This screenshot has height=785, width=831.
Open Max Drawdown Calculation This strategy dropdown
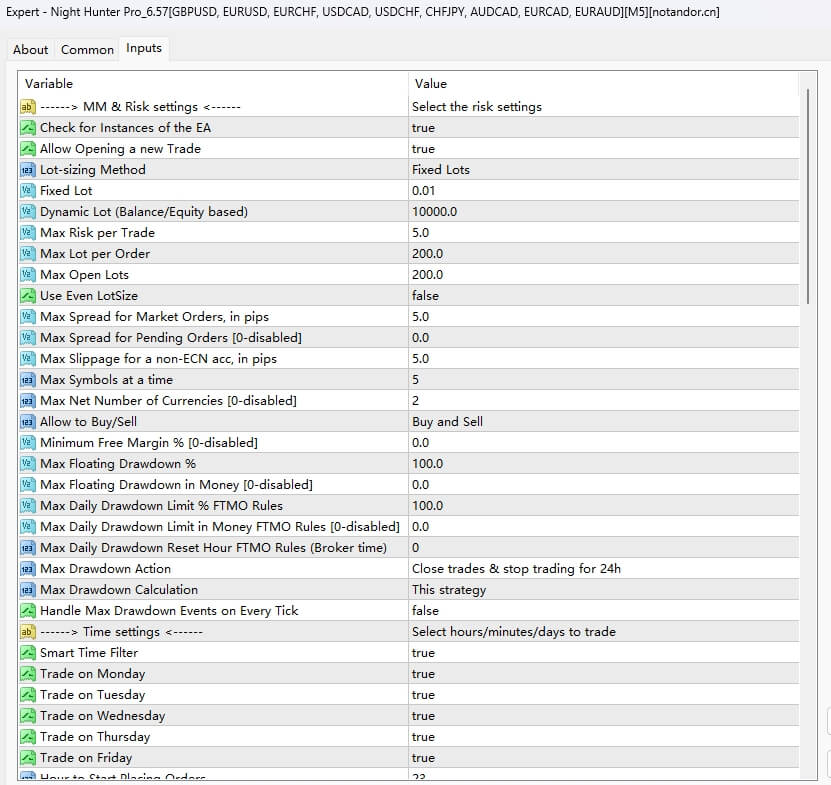pyautogui.click(x=604, y=590)
